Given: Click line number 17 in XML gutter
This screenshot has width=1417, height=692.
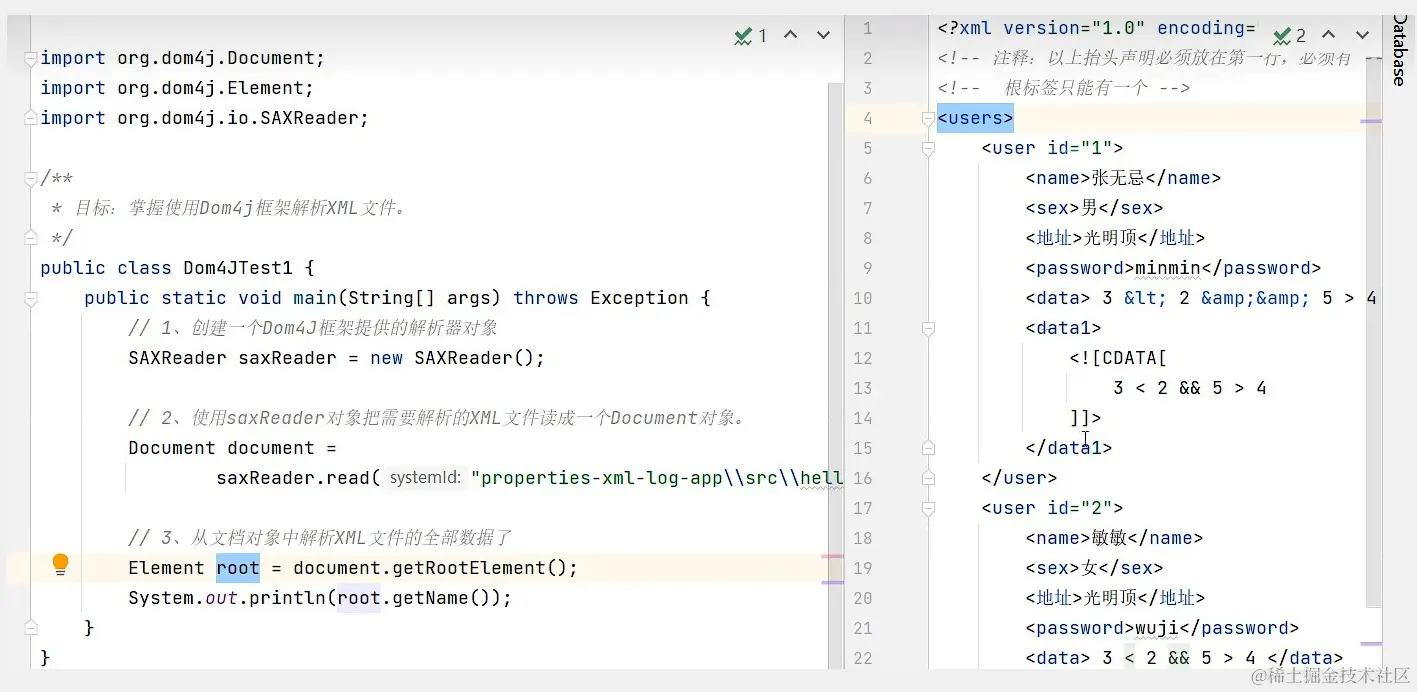Looking at the screenshot, I should pyautogui.click(x=862, y=508).
